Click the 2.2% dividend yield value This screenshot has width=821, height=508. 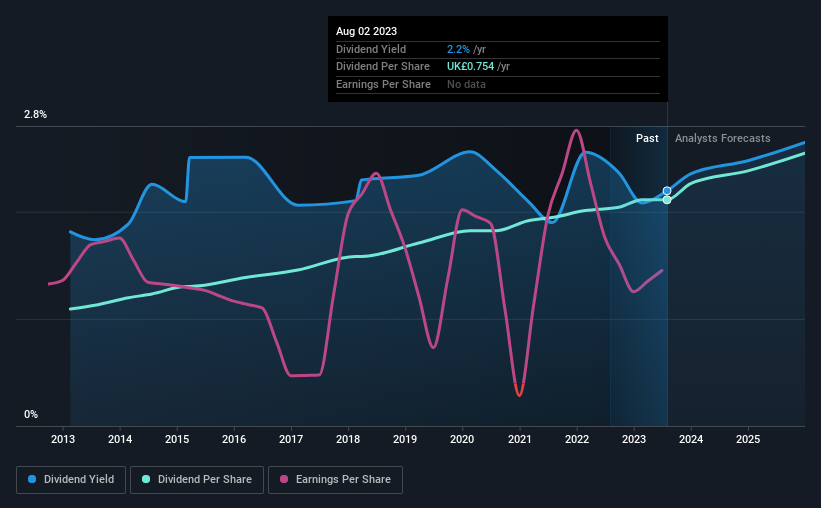[458, 49]
